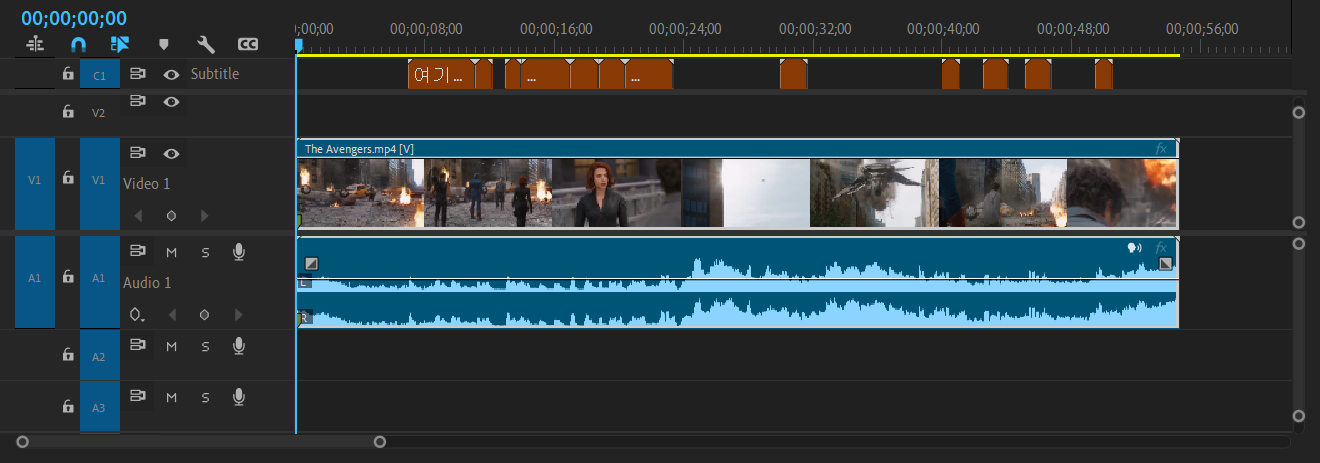The width and height of the screenshot is (1320, 463).
Task: Go to next keyframe on Video 1
Action: (205, 215)
